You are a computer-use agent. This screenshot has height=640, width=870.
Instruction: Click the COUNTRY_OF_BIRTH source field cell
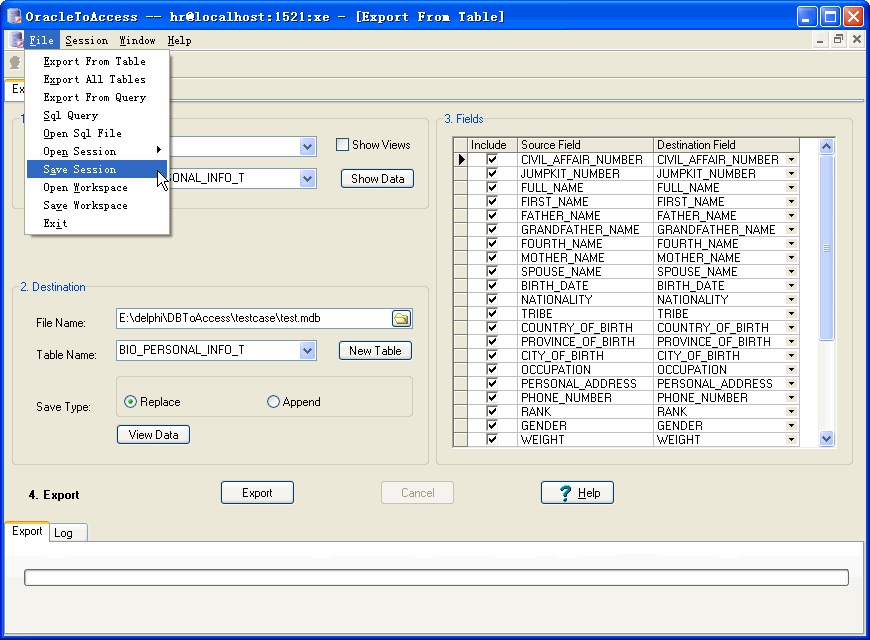pyautogui.click(x=585, y=327)
